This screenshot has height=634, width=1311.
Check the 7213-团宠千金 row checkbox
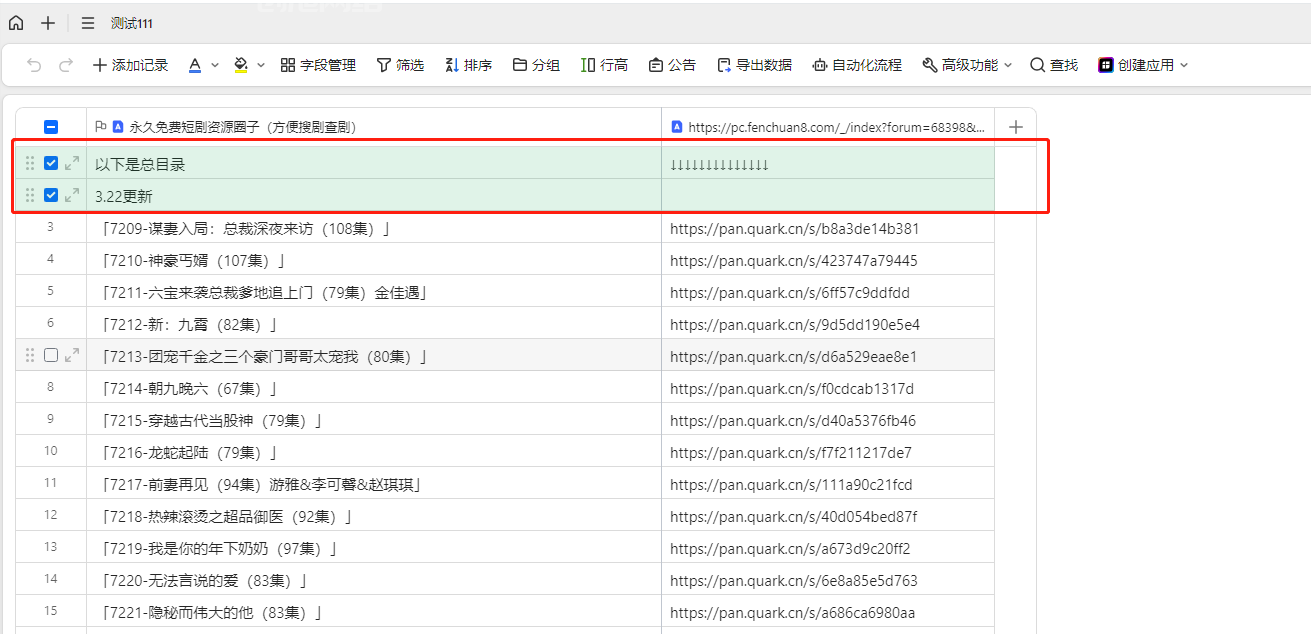point(51,355)
